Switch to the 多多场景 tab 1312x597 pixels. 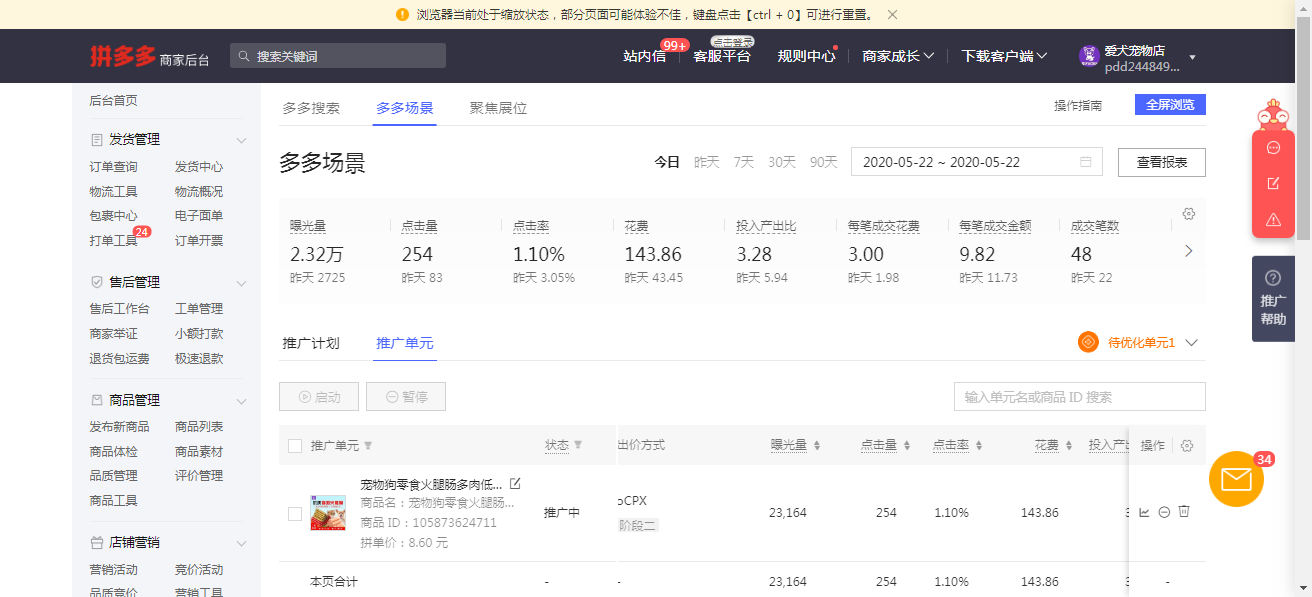405,108
